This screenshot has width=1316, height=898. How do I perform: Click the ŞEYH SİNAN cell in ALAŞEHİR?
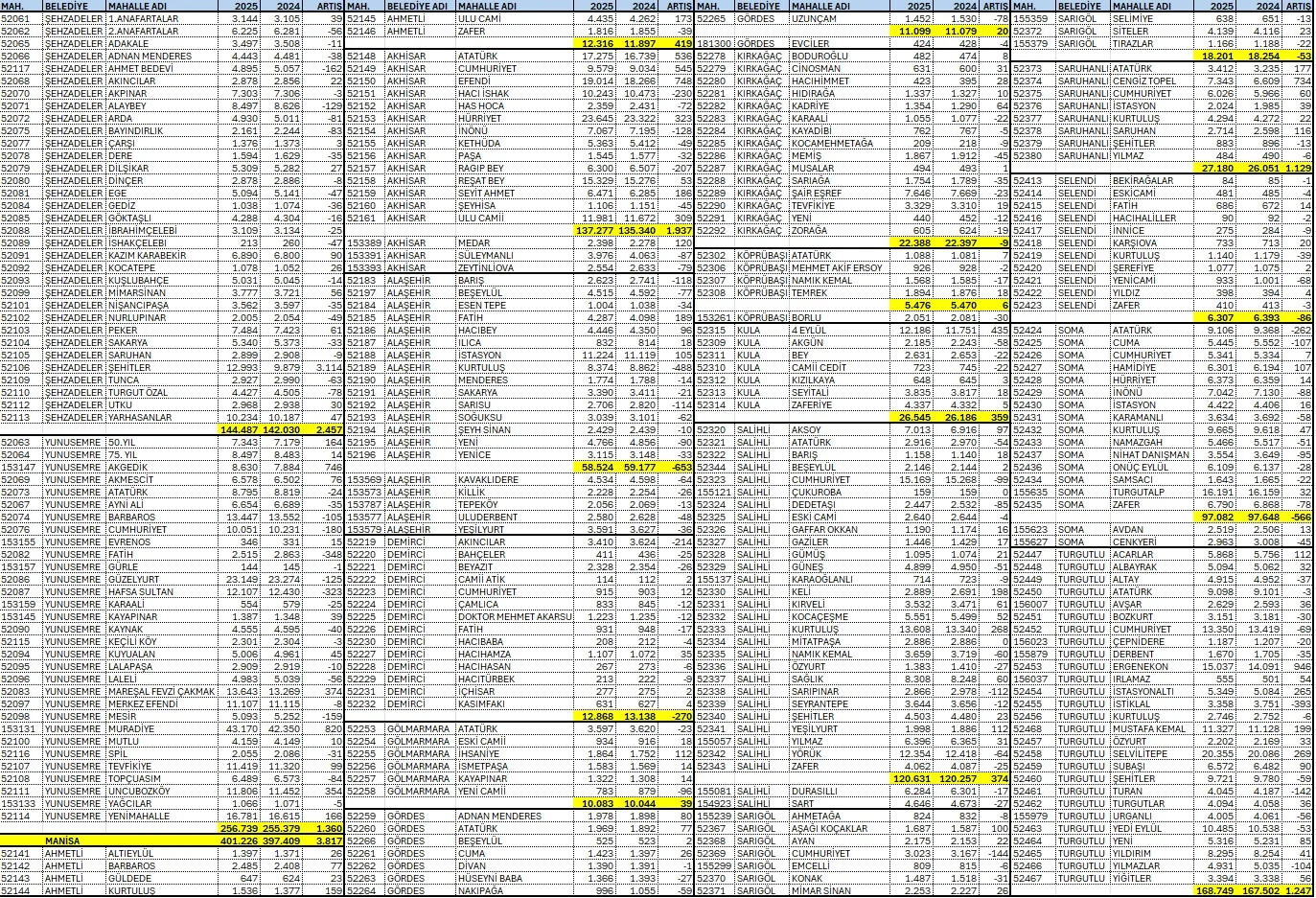click(x=484, y=429)
